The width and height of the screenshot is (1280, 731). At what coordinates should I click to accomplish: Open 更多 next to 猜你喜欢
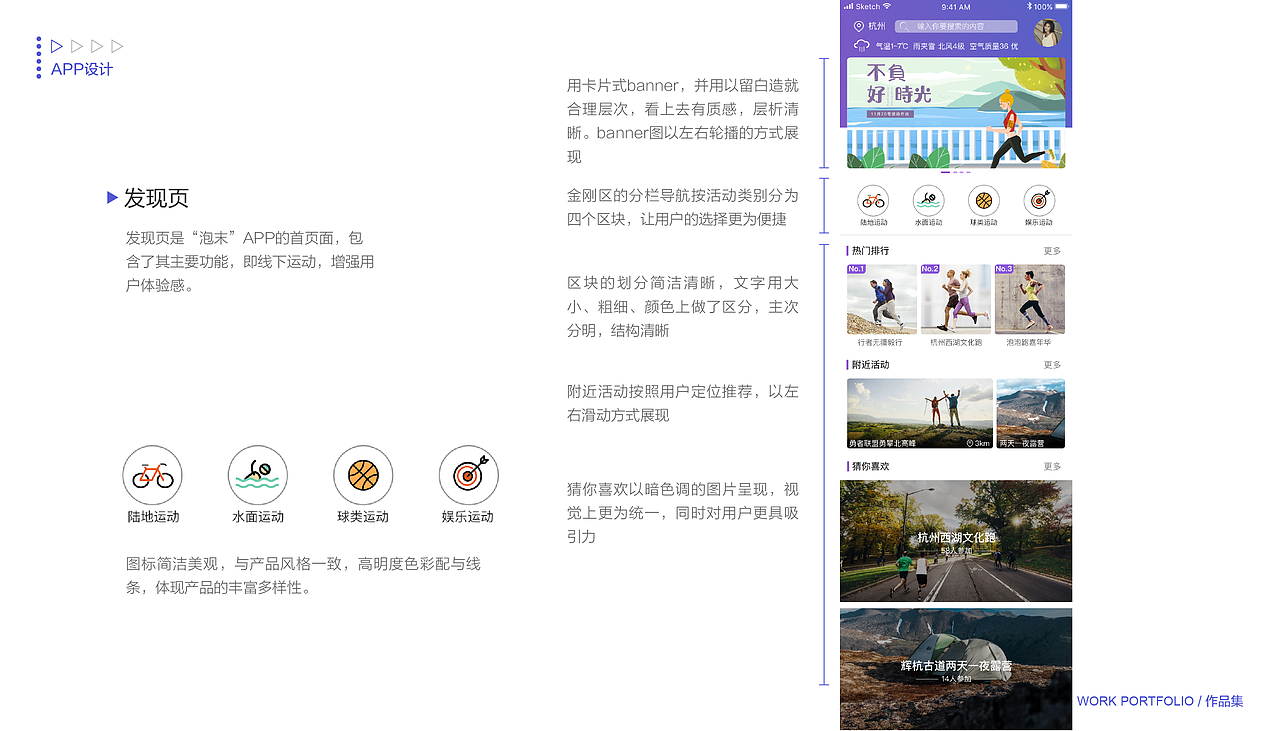1050,465
